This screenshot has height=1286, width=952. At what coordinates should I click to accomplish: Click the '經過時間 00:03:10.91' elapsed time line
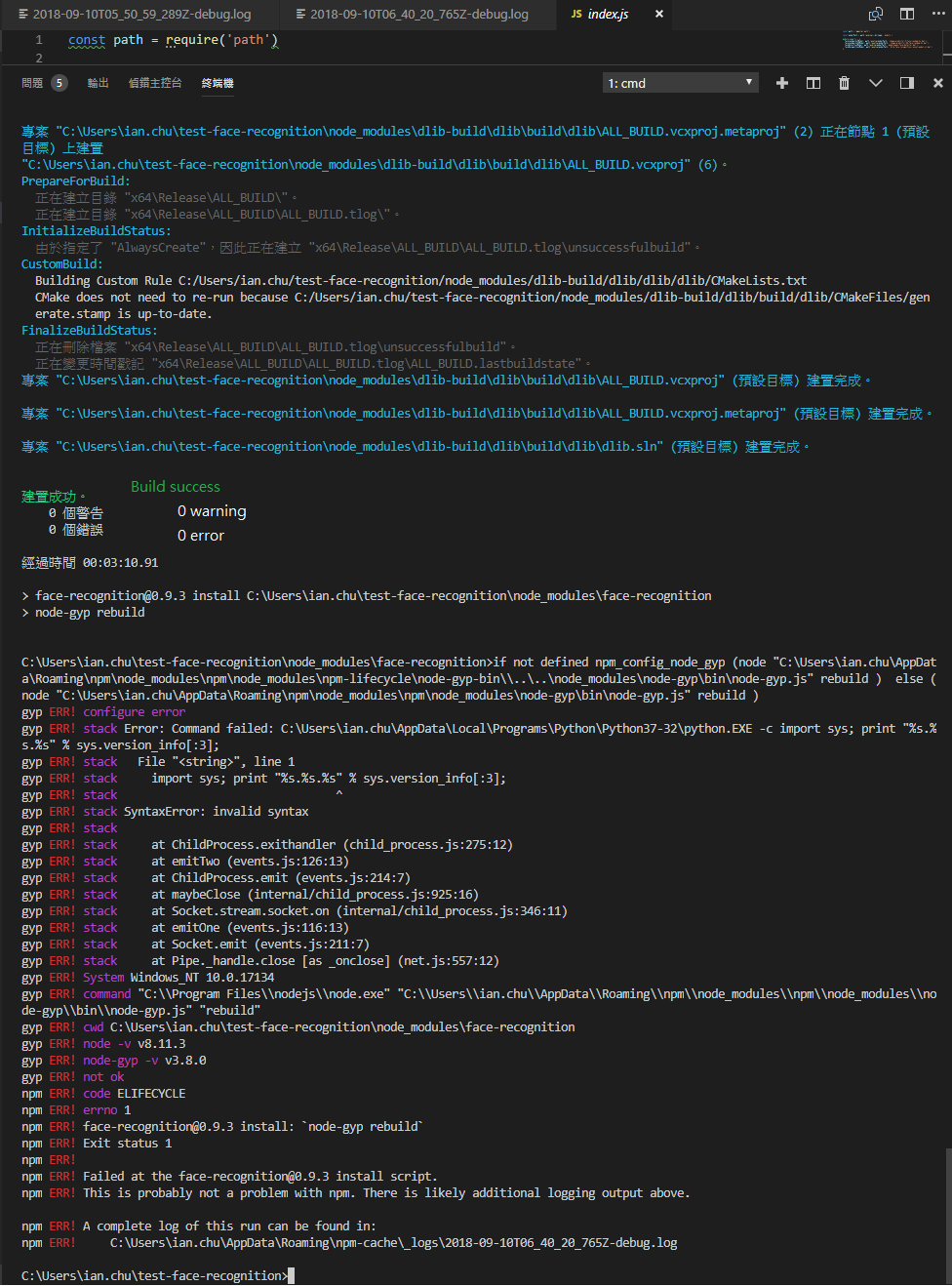click(90, 562)
